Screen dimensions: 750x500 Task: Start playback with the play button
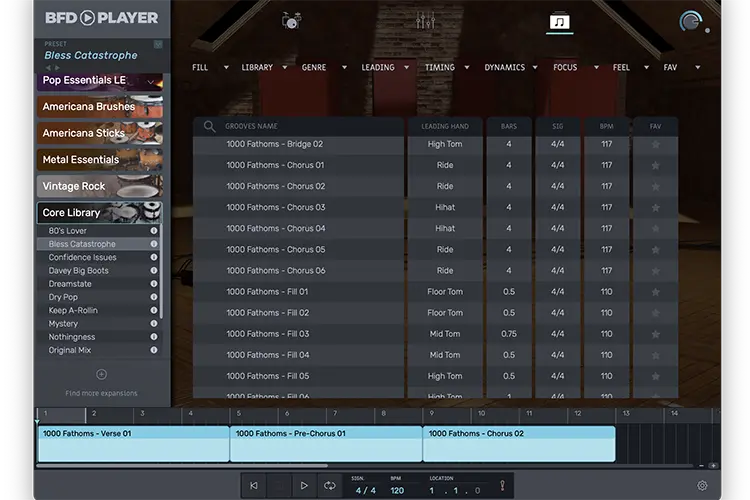(x=304, y=486)
